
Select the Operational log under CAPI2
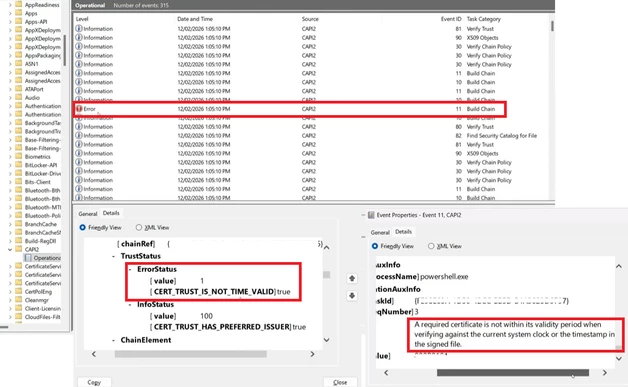pyautogui.click(x=47, y=258)
